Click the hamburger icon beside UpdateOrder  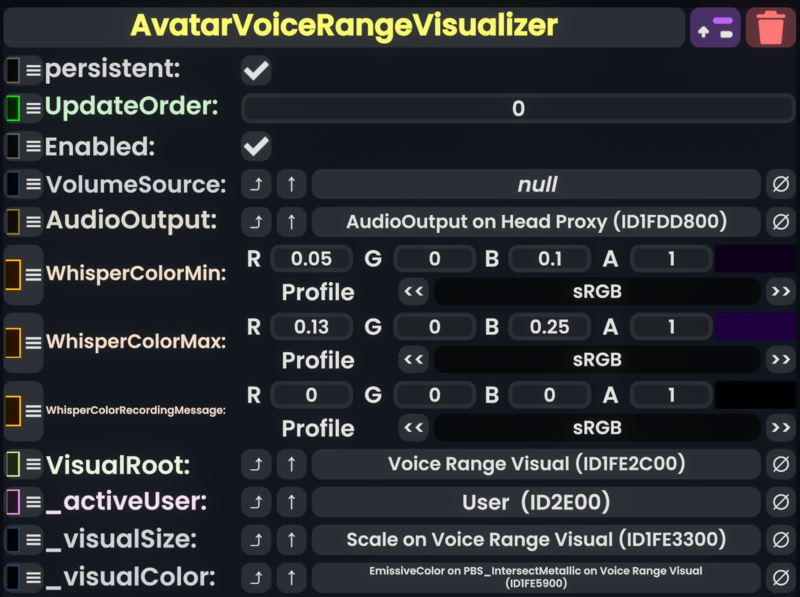34,108
